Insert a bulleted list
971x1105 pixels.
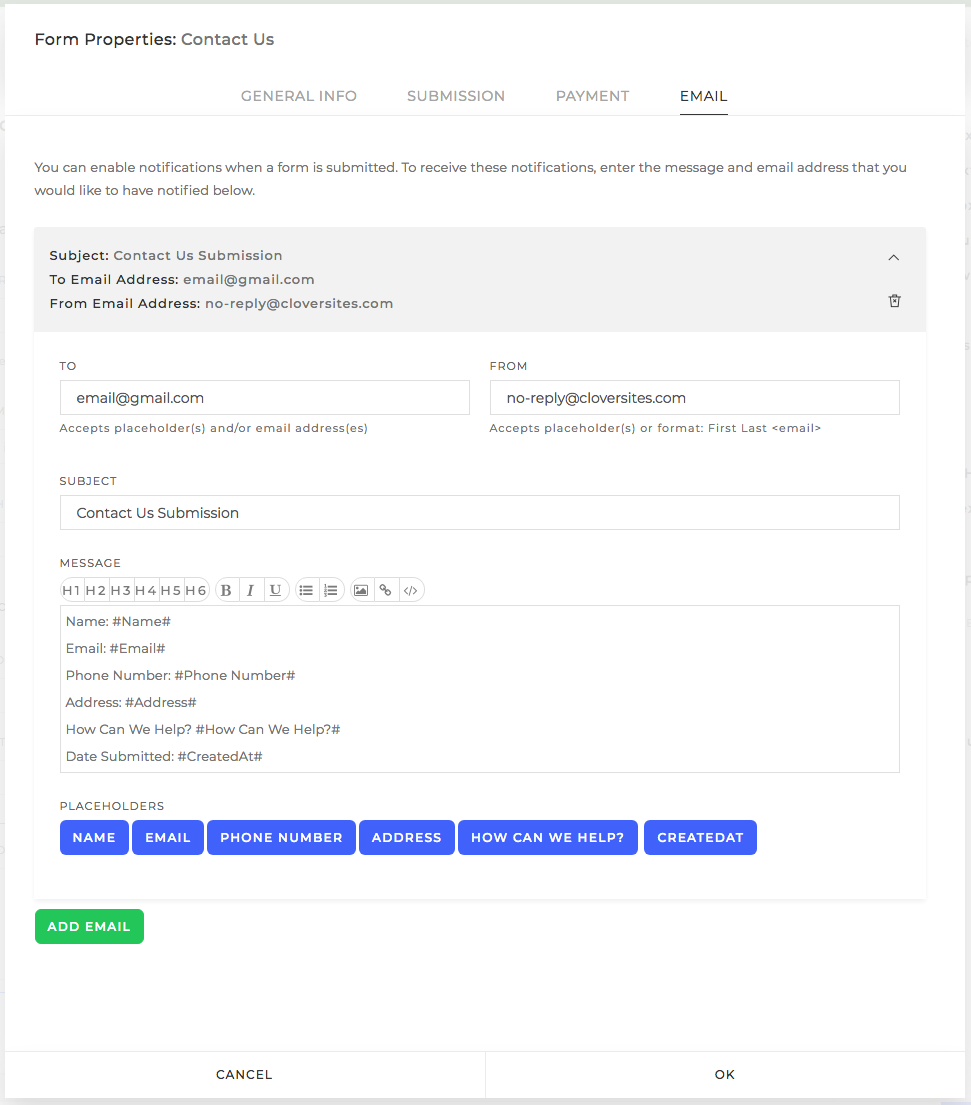(306, 590)
